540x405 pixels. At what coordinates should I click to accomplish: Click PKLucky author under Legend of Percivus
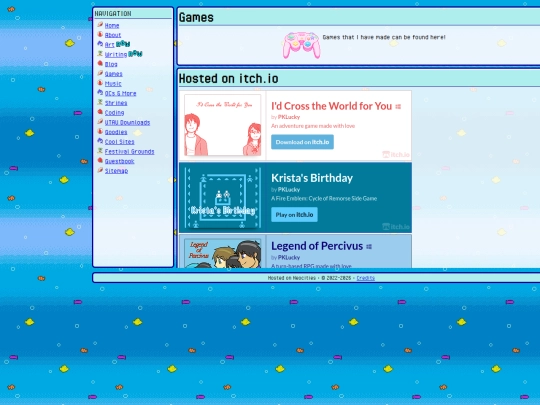[289, 258]
